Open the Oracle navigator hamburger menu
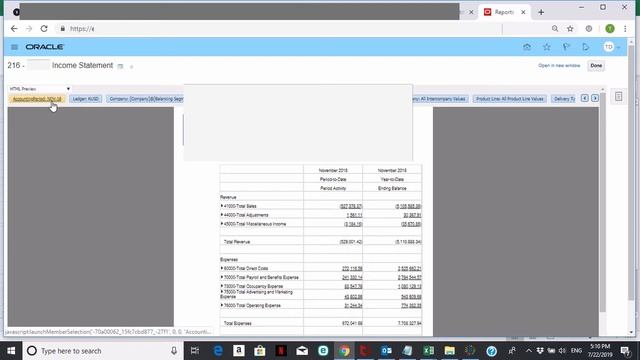 (x=14, y=47)
